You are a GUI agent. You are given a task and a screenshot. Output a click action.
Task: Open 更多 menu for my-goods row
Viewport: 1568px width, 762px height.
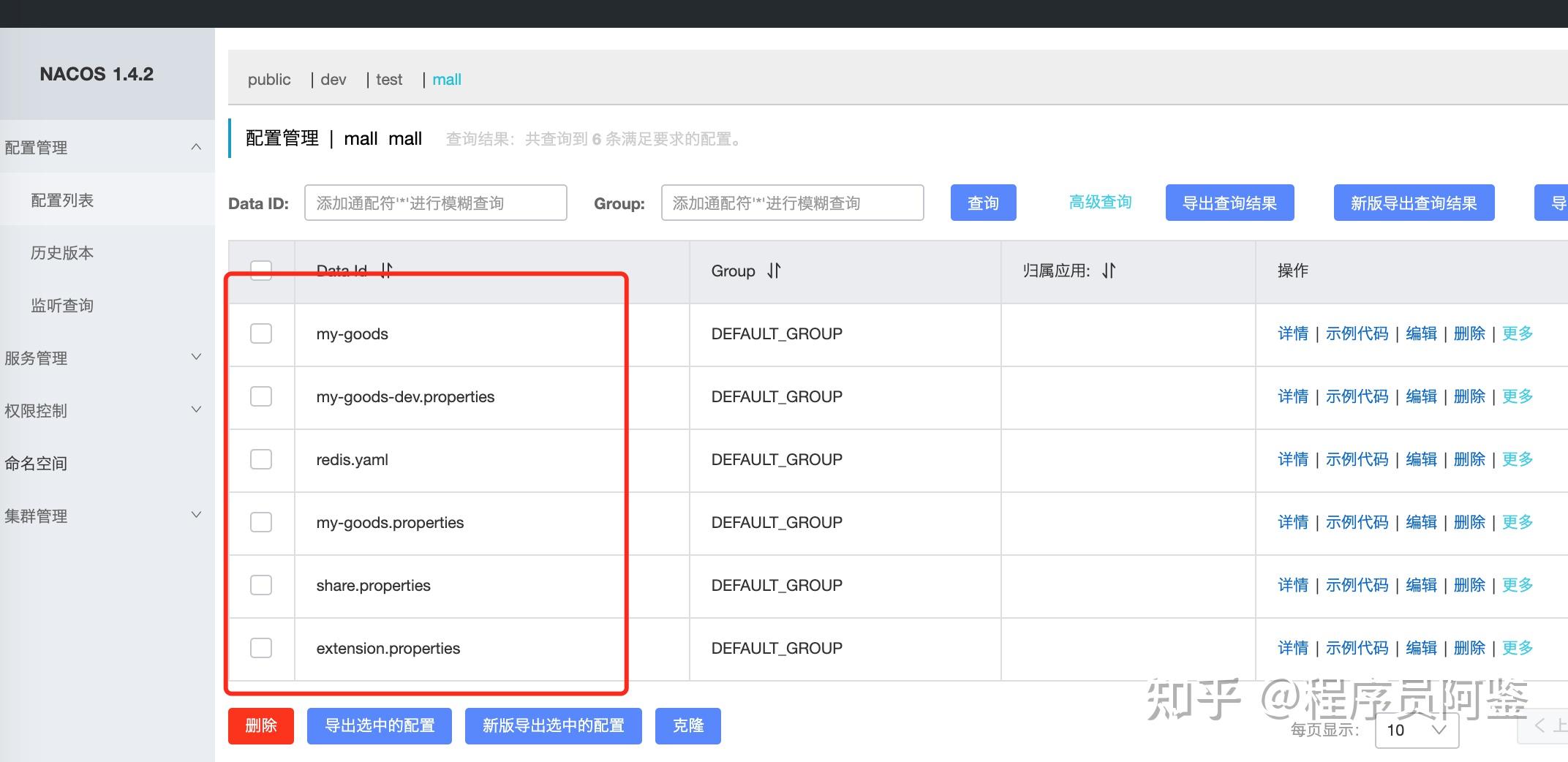[1518, 333]
